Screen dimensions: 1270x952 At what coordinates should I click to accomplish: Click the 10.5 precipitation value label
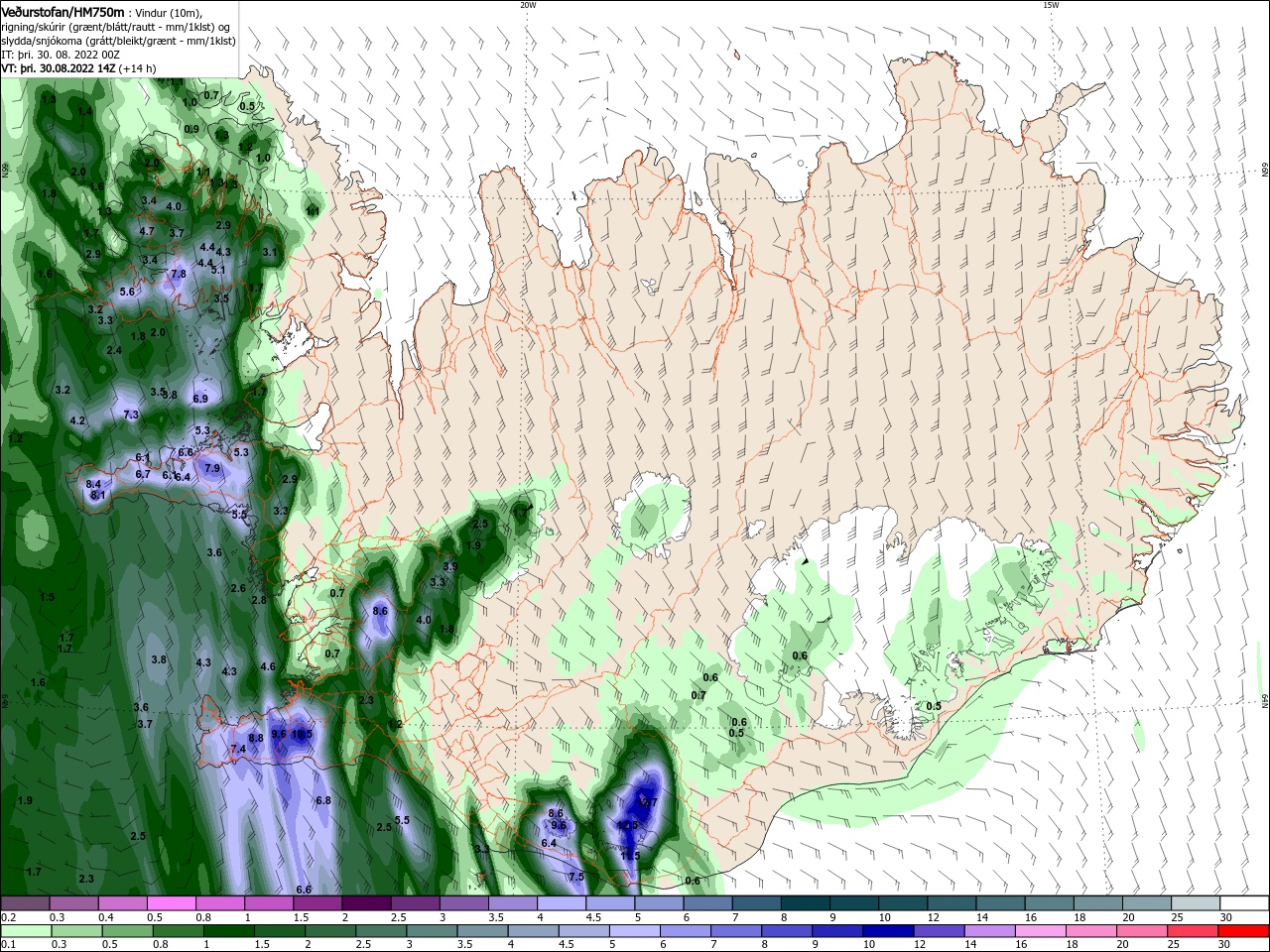tap(302, 735)
